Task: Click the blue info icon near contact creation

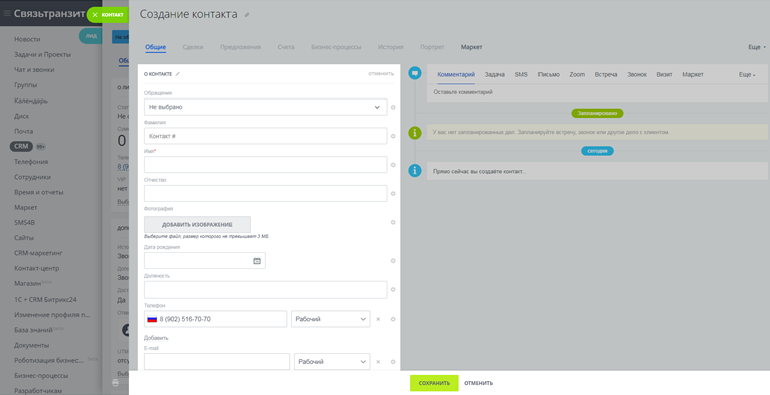Action: click(x=415, y=170)
